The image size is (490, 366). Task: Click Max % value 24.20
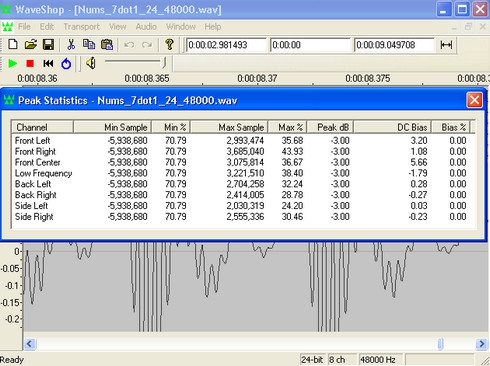(292, 206)
